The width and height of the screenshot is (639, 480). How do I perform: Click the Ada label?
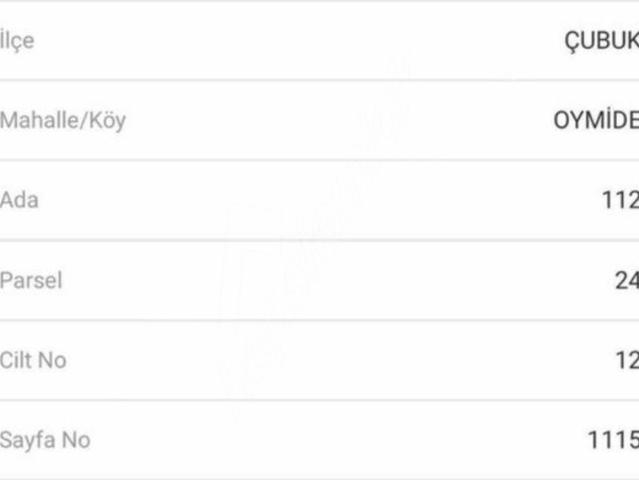(x=19, y=200)
